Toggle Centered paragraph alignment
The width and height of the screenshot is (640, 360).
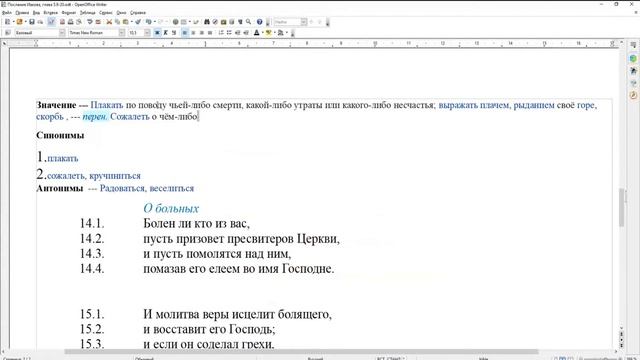click(193, 33)
